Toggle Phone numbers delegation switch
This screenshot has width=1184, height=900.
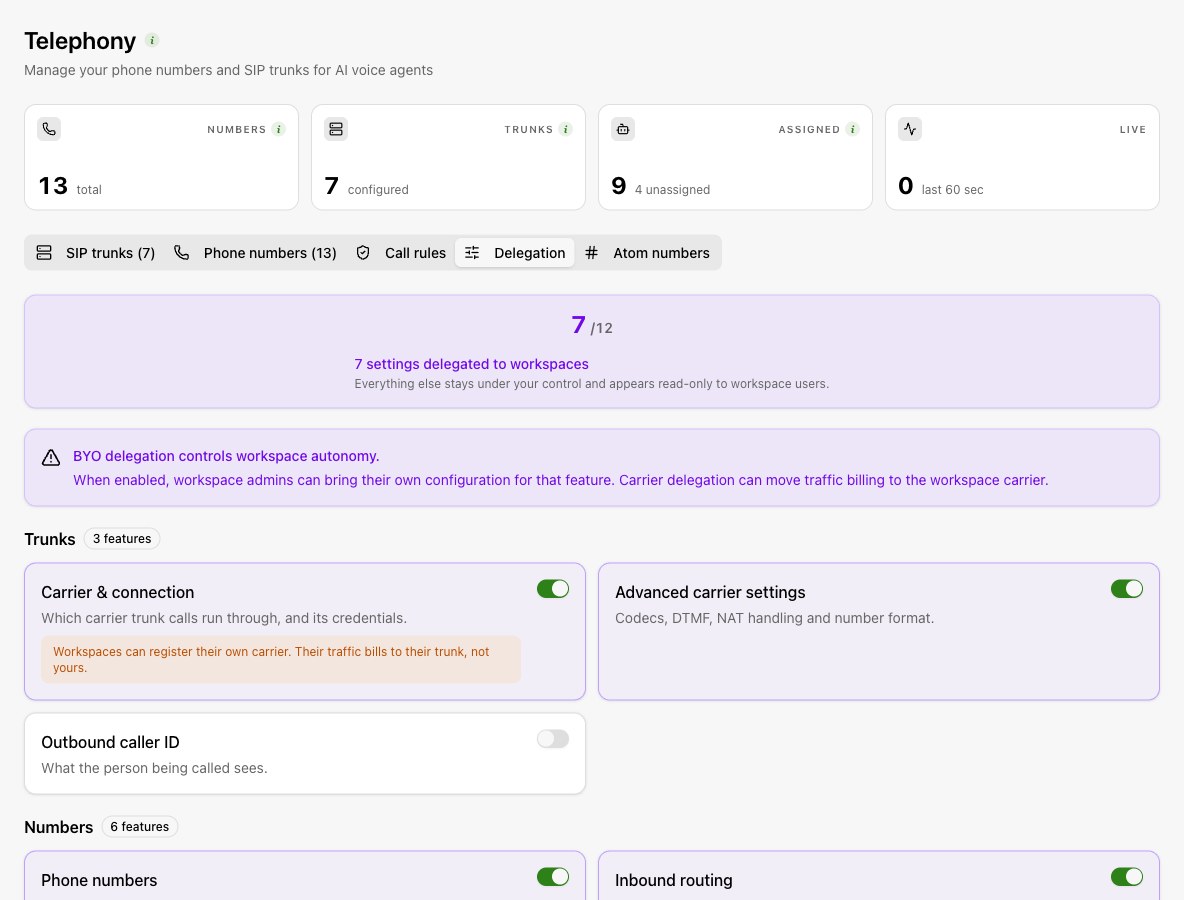(x=553, y=877)
